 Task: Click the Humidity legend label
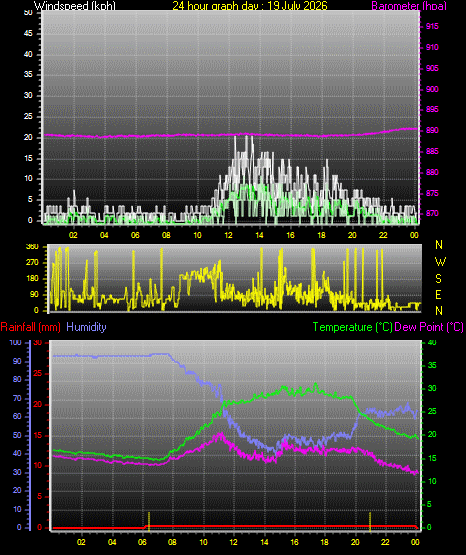click(86, 327)
